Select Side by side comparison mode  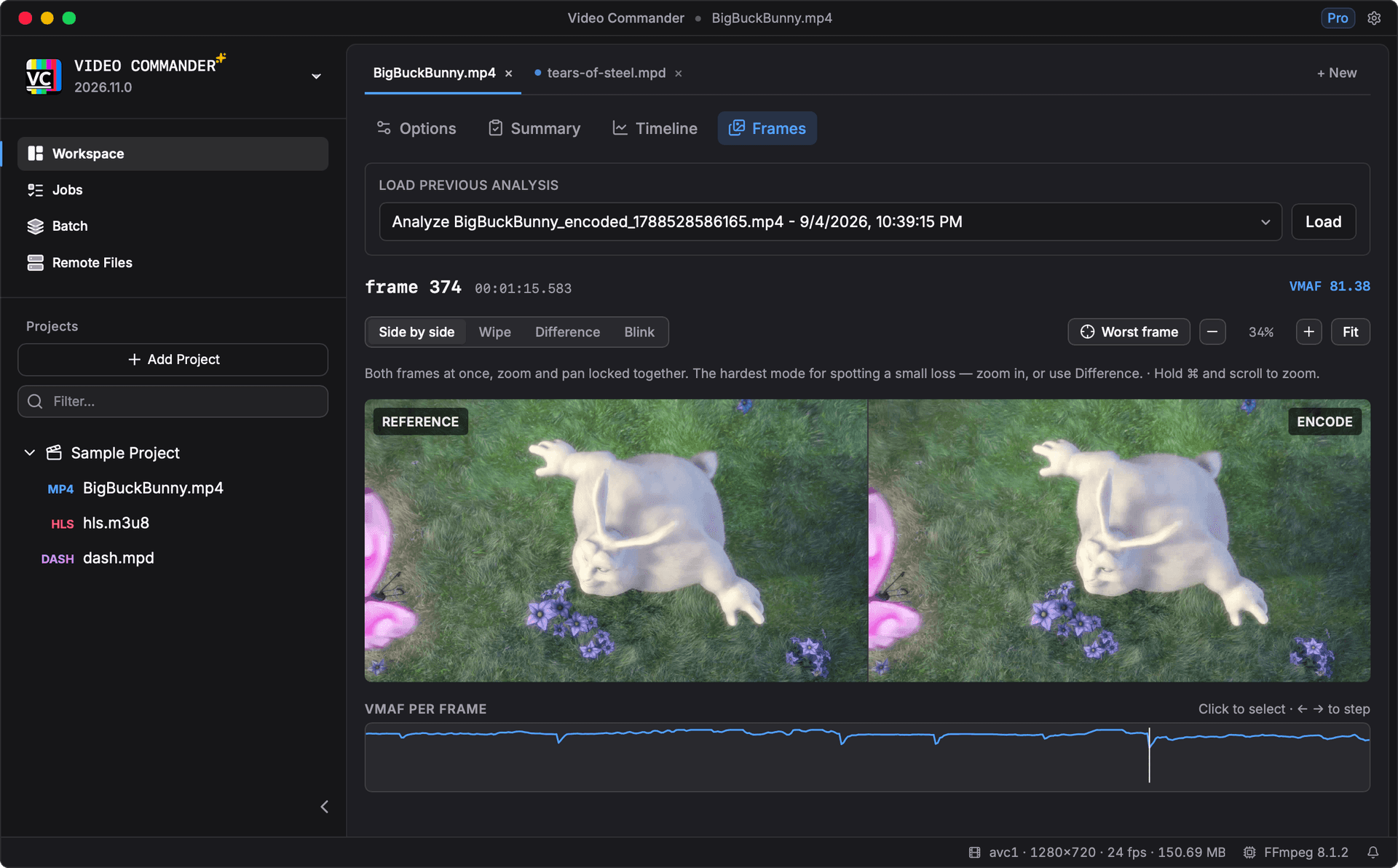[x=416, y=332]
